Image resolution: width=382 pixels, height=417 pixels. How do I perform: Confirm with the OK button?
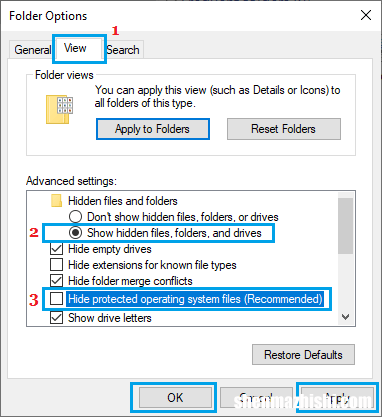tap(175, 397)
